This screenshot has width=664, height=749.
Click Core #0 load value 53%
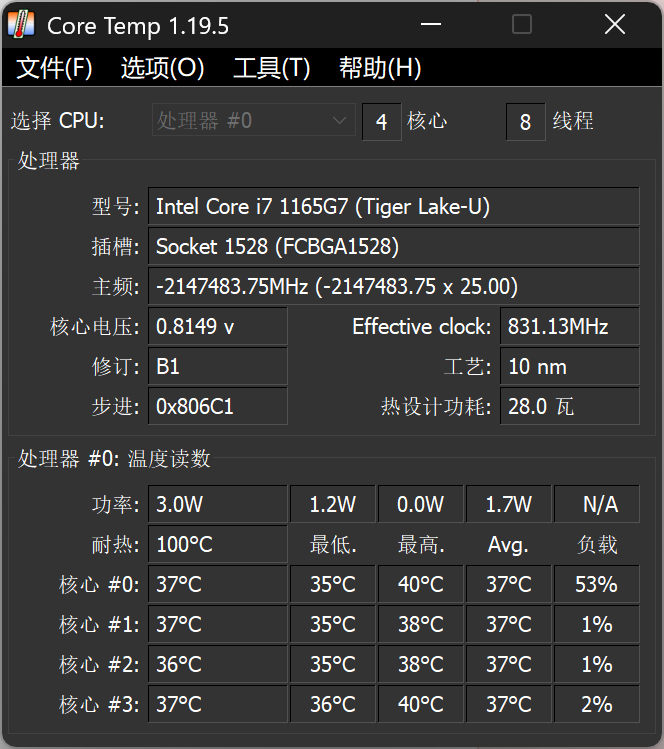click(x=597, y=584)
